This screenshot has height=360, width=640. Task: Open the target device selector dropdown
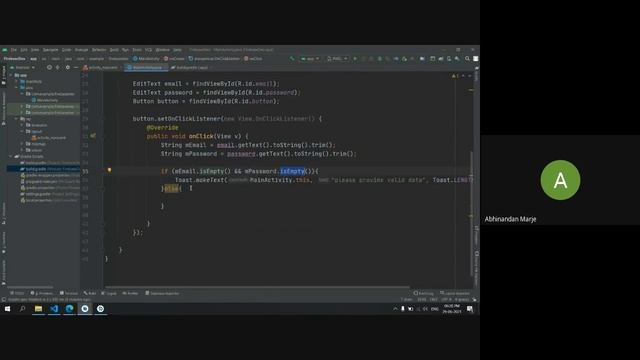[337, 59]
